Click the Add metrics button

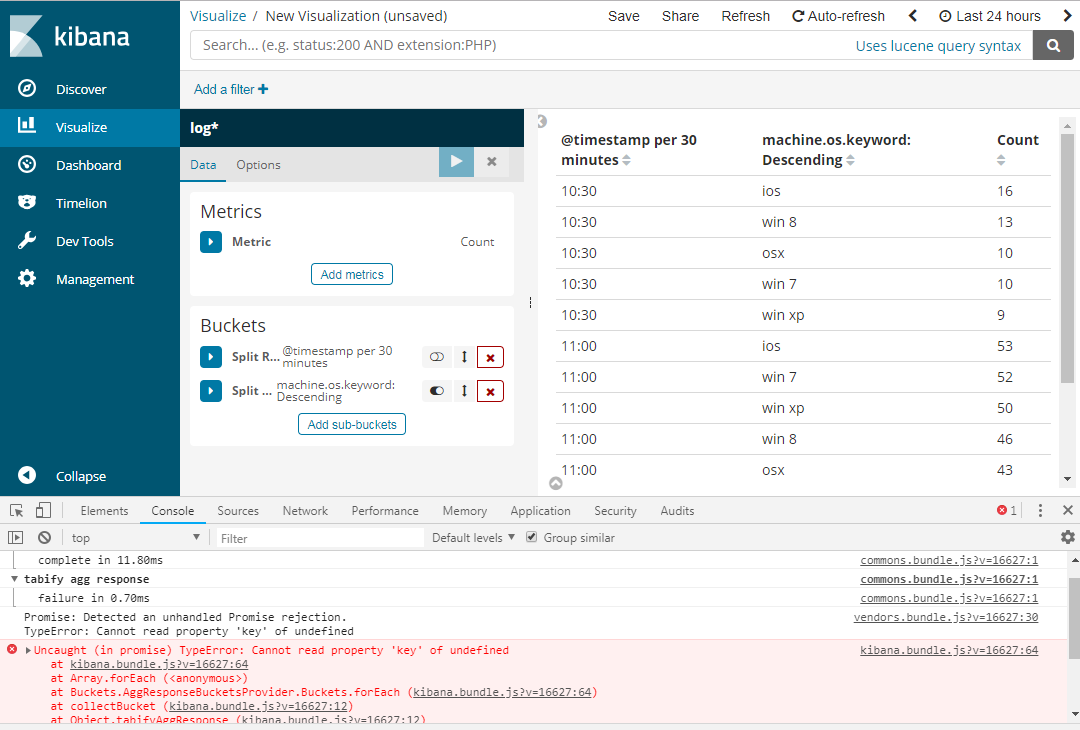tap(352, 274)
